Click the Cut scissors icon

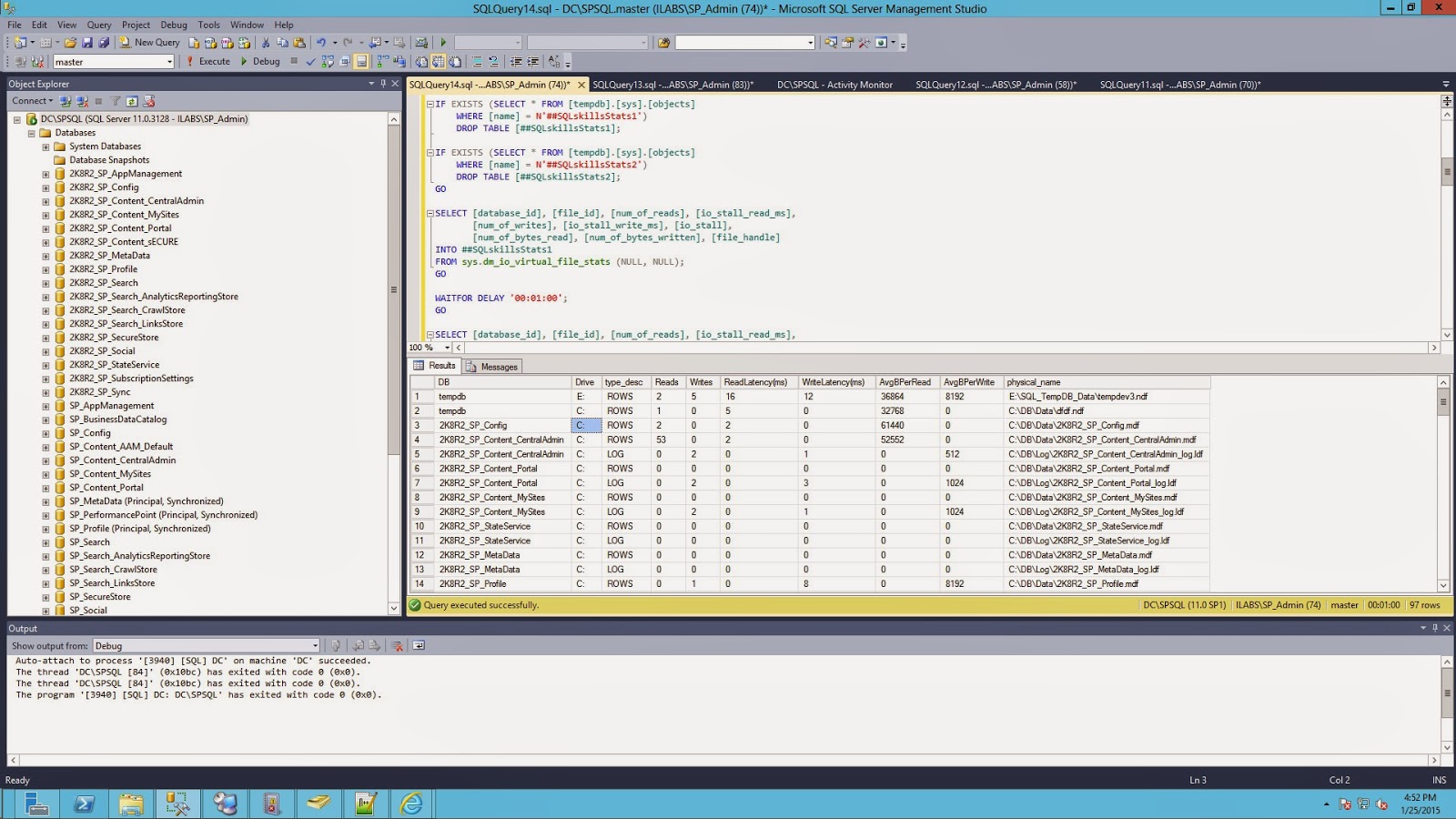266,43
